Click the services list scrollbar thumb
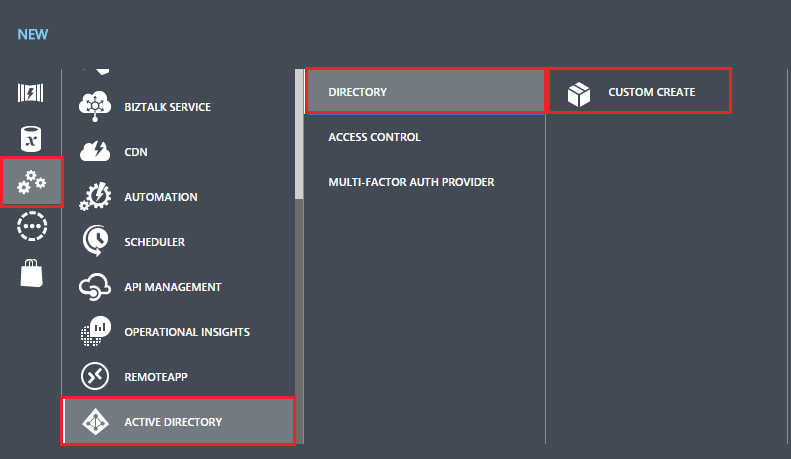Viewport: 791px width, 459px height. click(299, 134)
